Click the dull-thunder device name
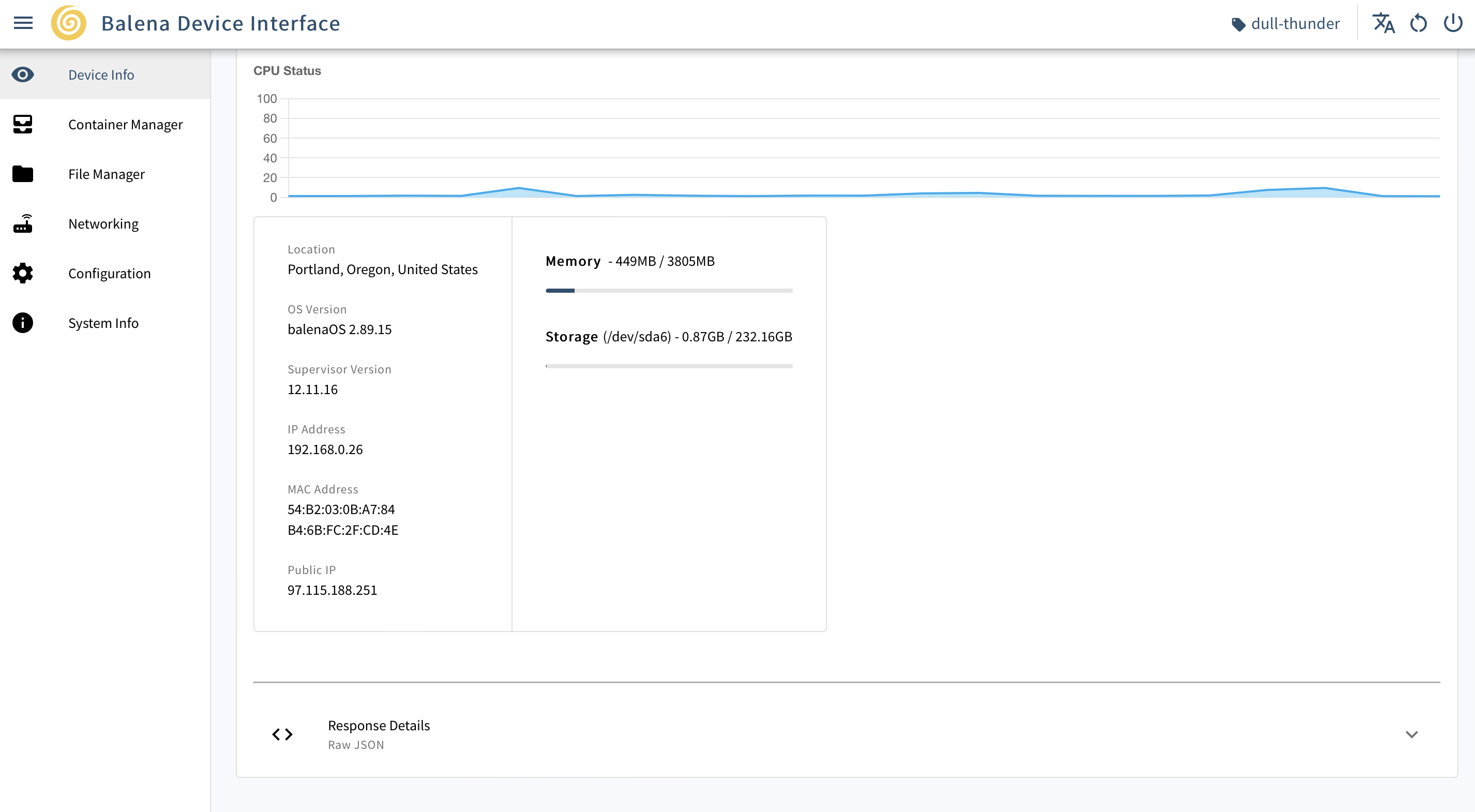This screenshot has width=1475, height=812. [x=1295, y=23]
